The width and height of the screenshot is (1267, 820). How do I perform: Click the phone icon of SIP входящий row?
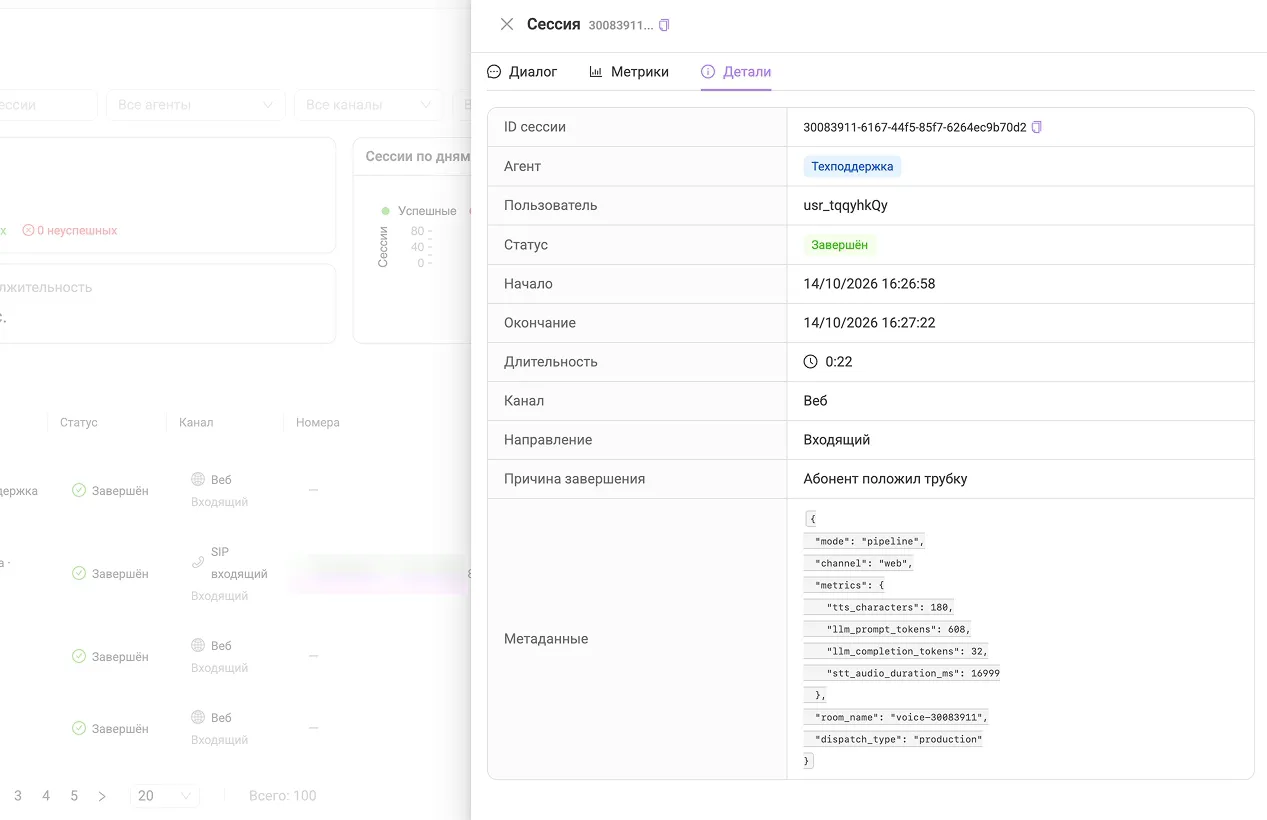(x=198, y=562)
